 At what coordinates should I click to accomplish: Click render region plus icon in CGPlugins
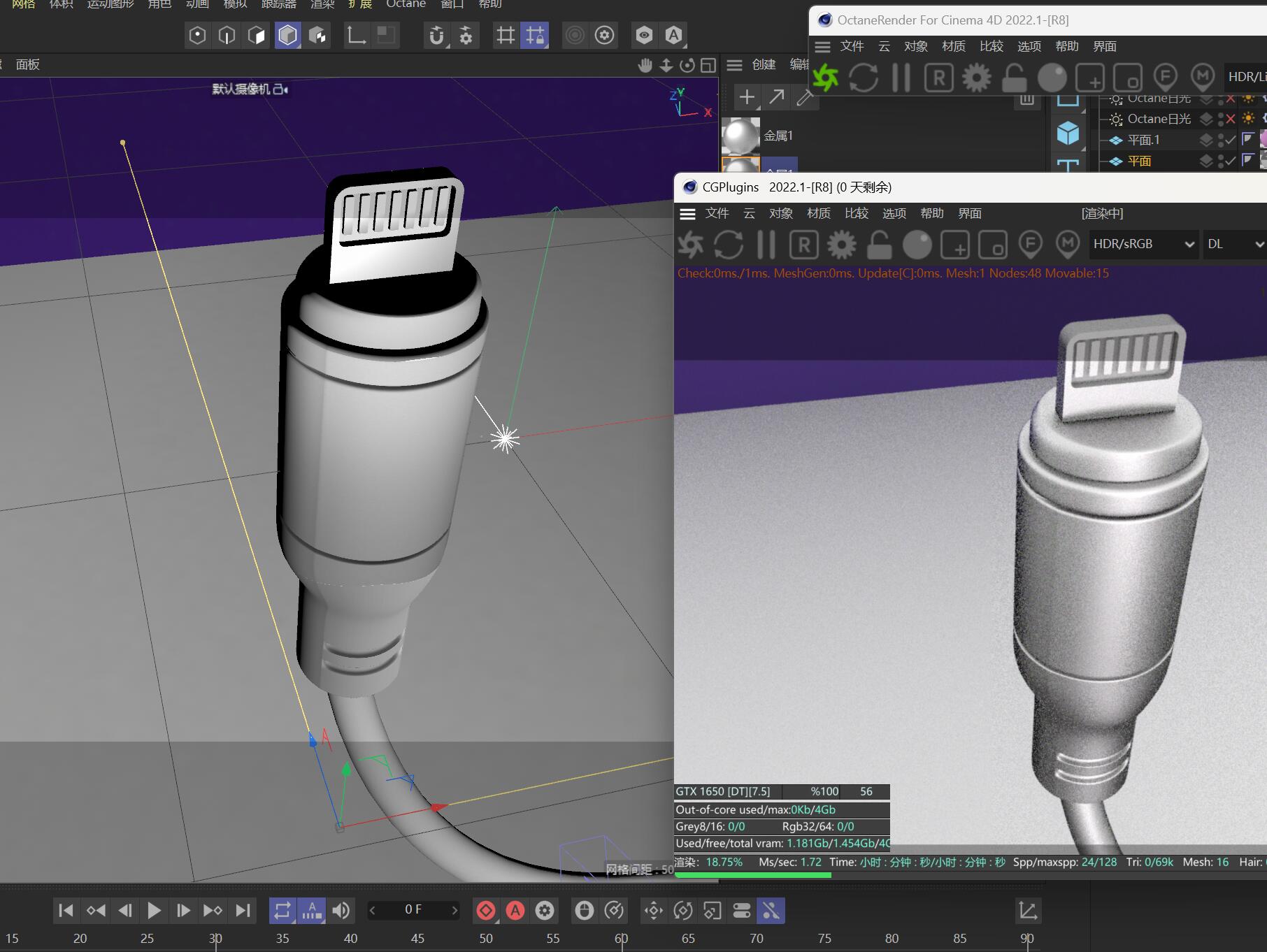(x=954, y=245)
